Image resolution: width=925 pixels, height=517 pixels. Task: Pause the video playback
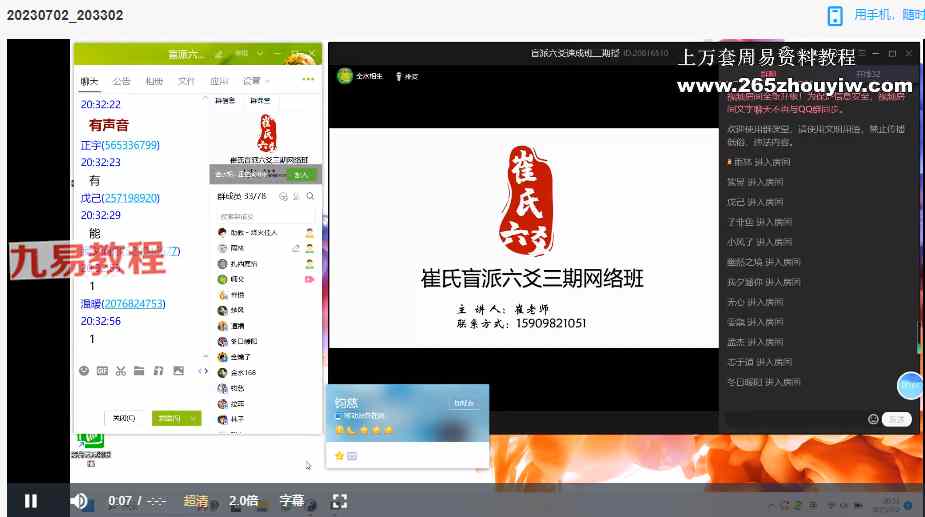tap(31, 501)
